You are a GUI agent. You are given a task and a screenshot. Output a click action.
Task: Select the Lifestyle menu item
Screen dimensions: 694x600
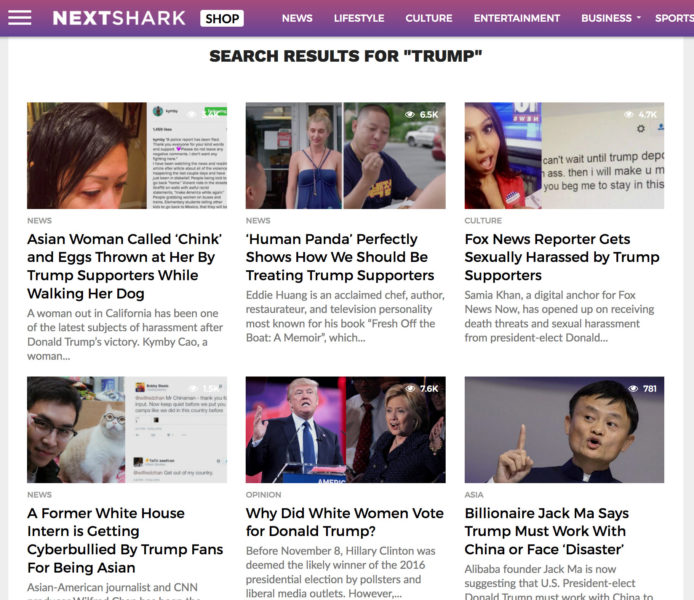[x=359, y=18]
